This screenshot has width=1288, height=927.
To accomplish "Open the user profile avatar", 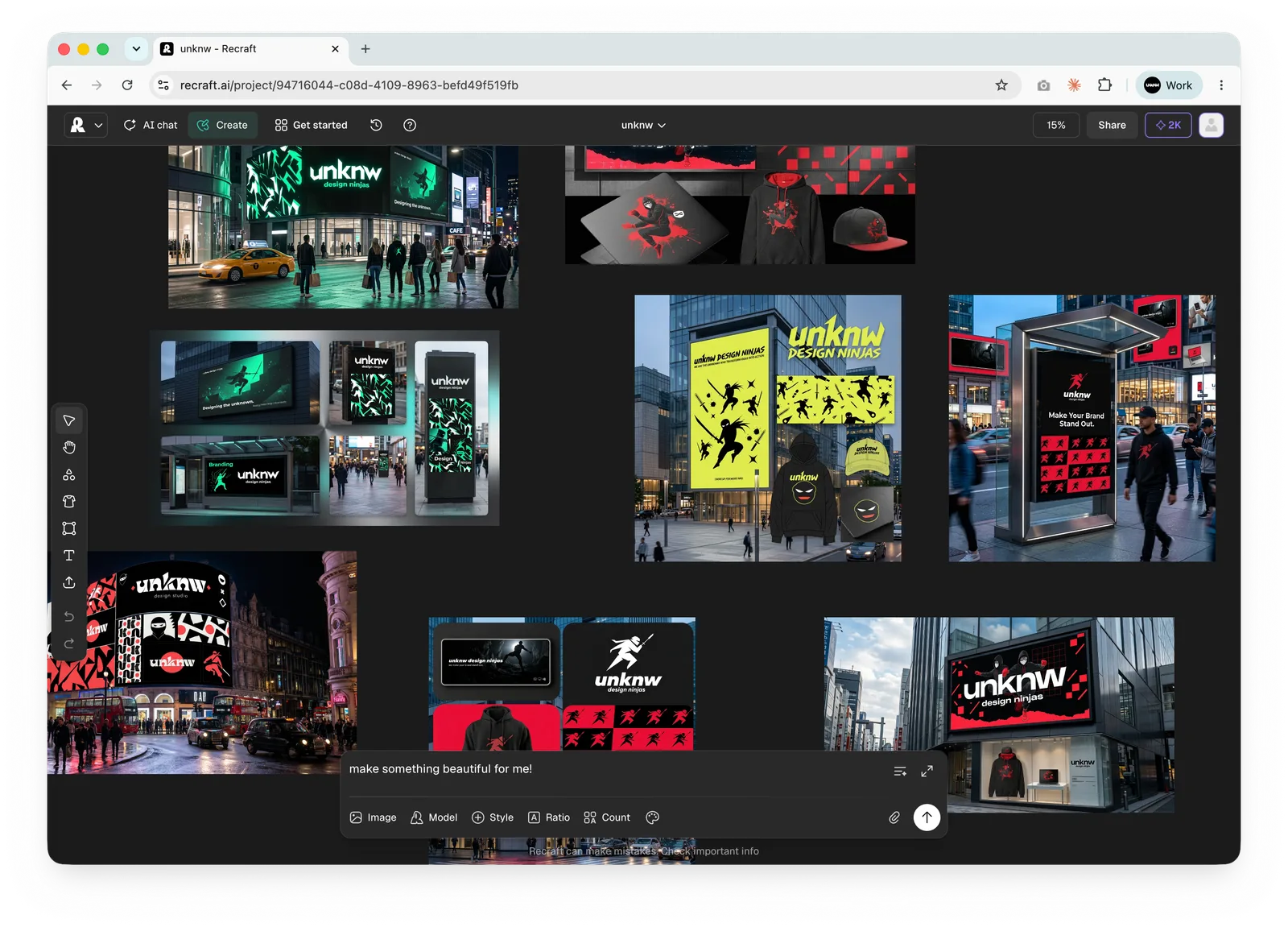I will (1212, 125).
